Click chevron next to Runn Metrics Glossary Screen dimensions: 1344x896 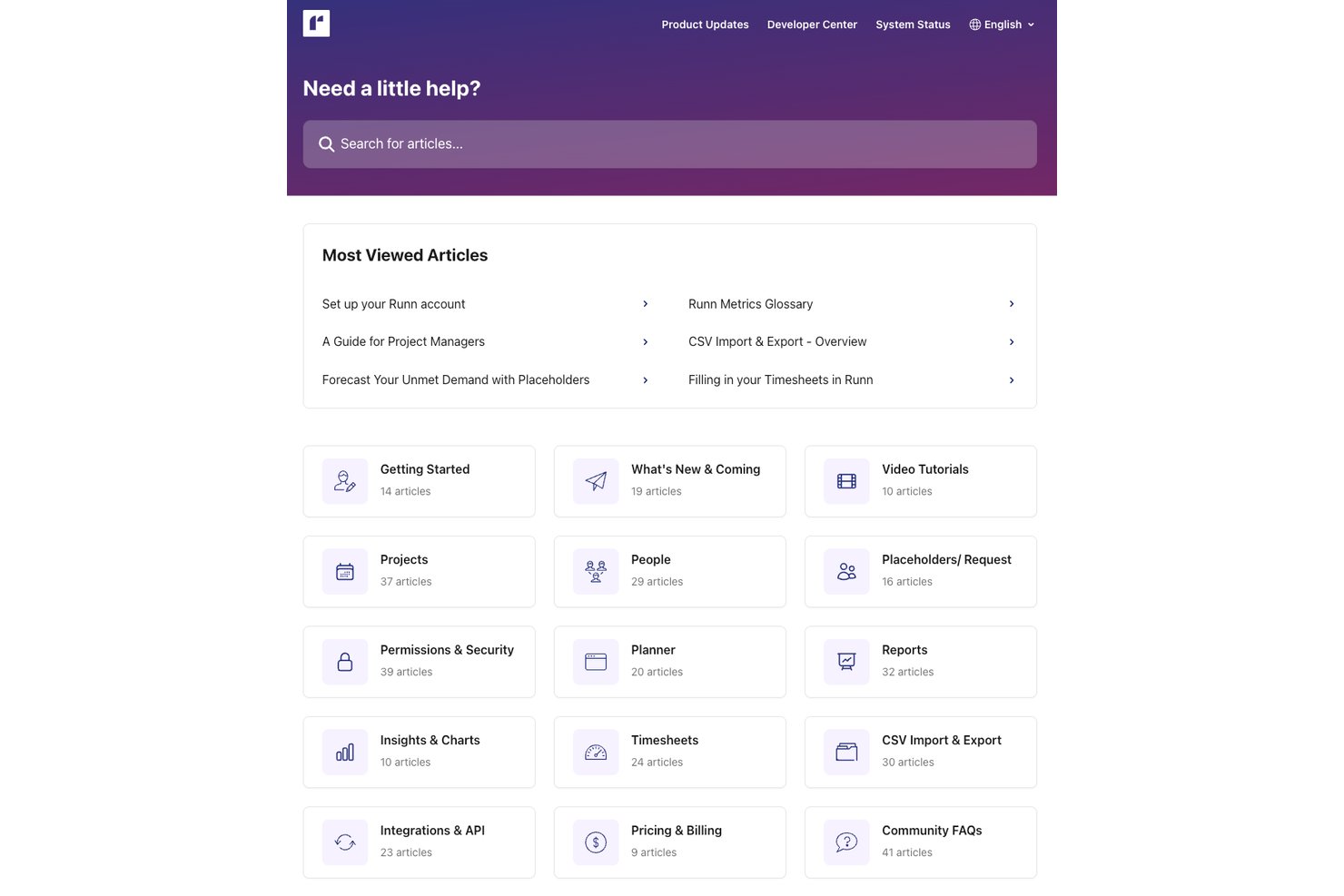click(1012, 304)
